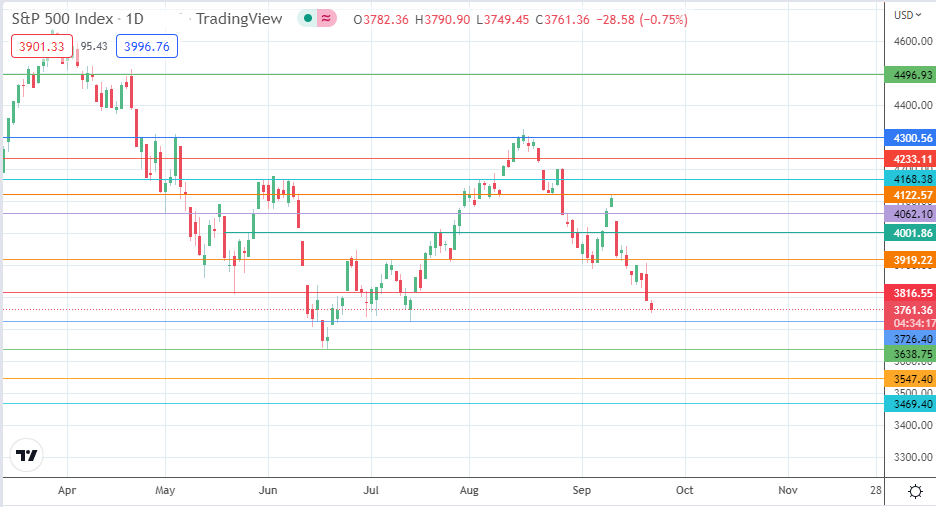This screenshot has height=507, width=936.
Task: Click the Aug label on time axis
Action: click(x=469, y=490)
